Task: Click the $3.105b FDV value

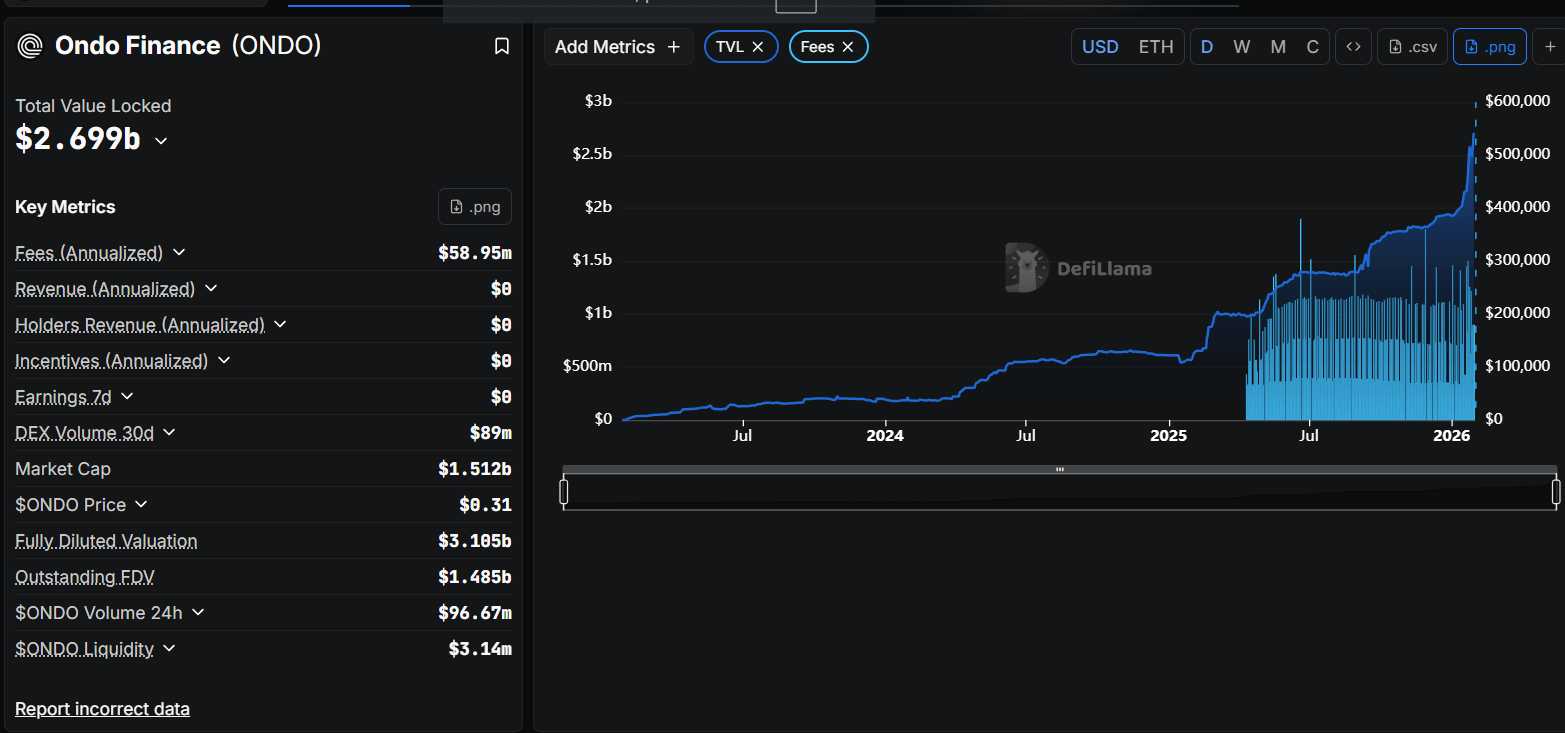Action: tap(475, 541)
